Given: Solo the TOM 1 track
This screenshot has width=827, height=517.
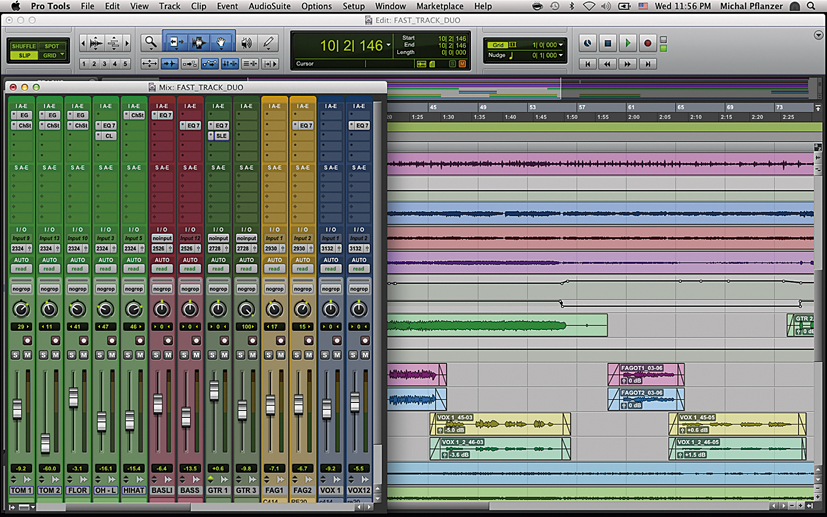Looking at the screenshot, I should tap(15, 355).
